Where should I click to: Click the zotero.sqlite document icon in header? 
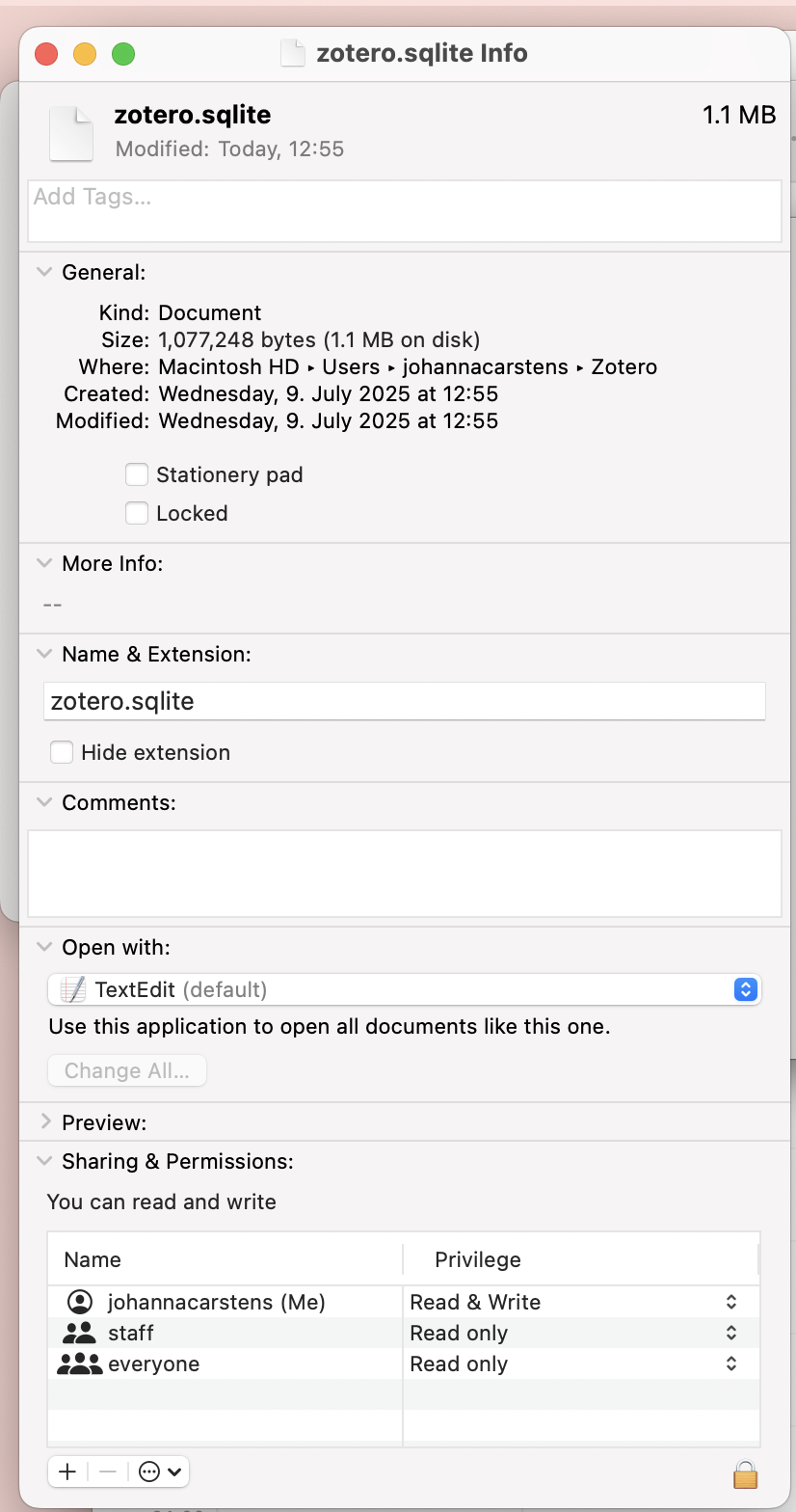pyautogui.click(x=71, y=132)
